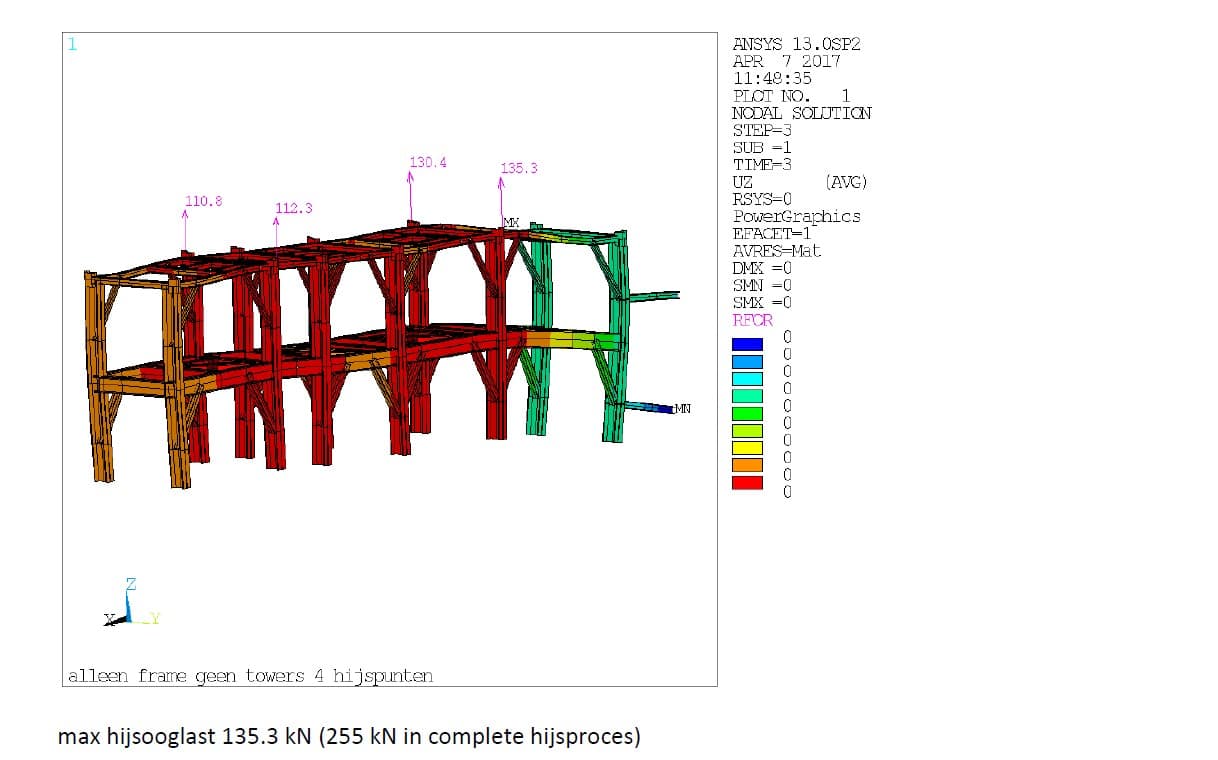
Task: Click the window number '1' in plot corner
Action: click(x=72, y=44)
